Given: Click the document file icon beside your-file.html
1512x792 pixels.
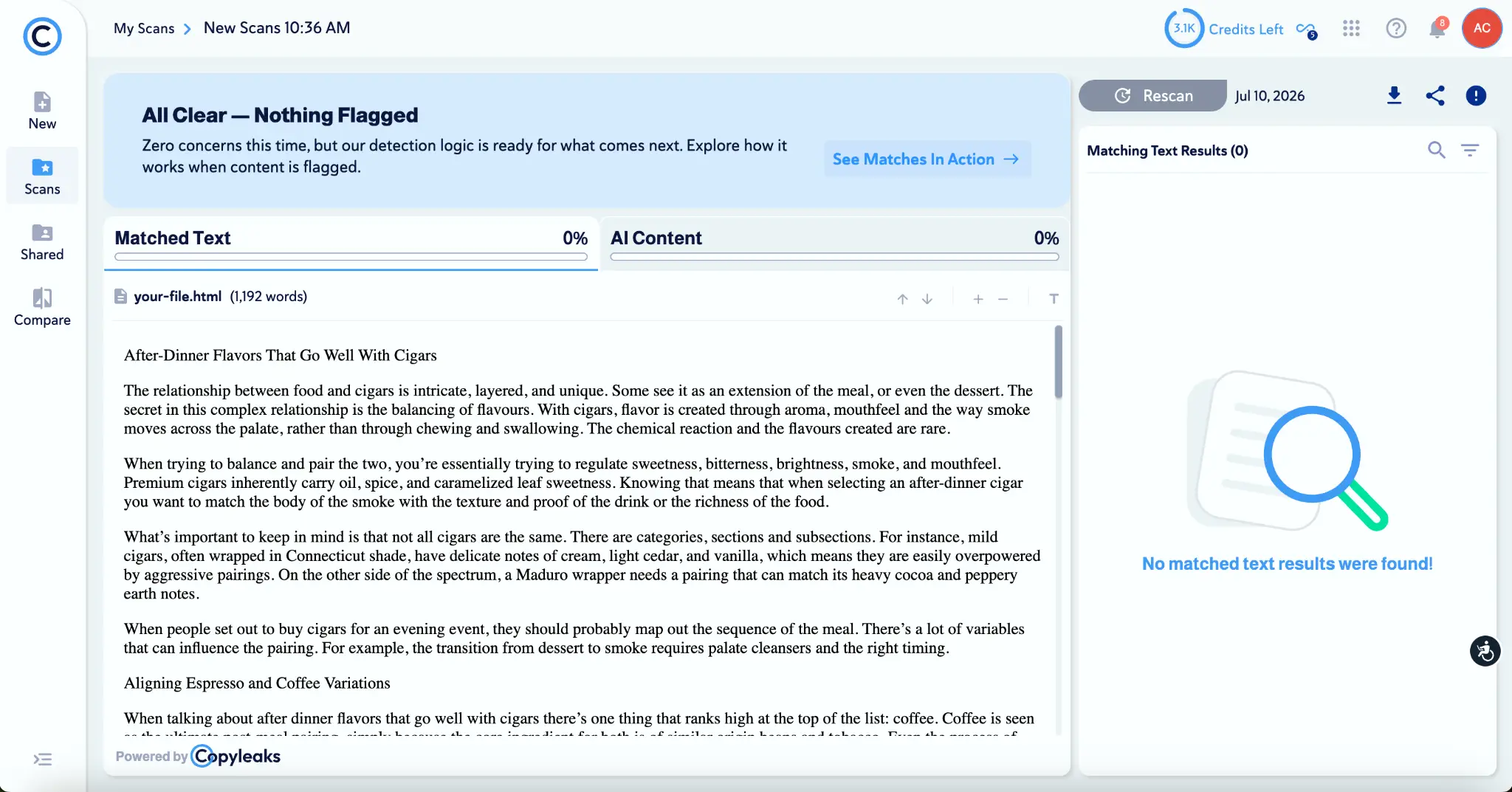Looking at the screenshot, I should pyautogui.click(x=120, y=296).
